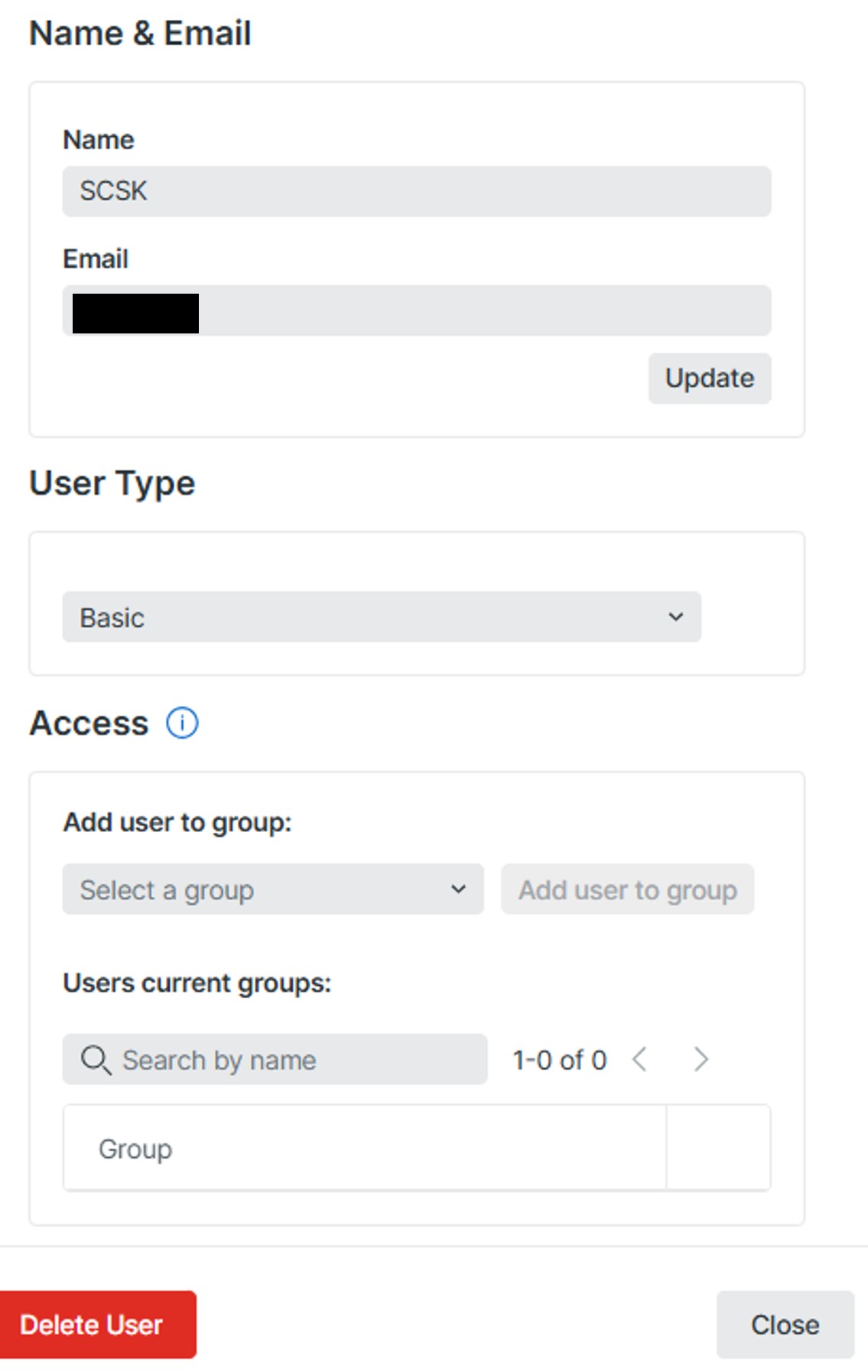
Task: Click the Group column header
Action: pos(135,1149)
